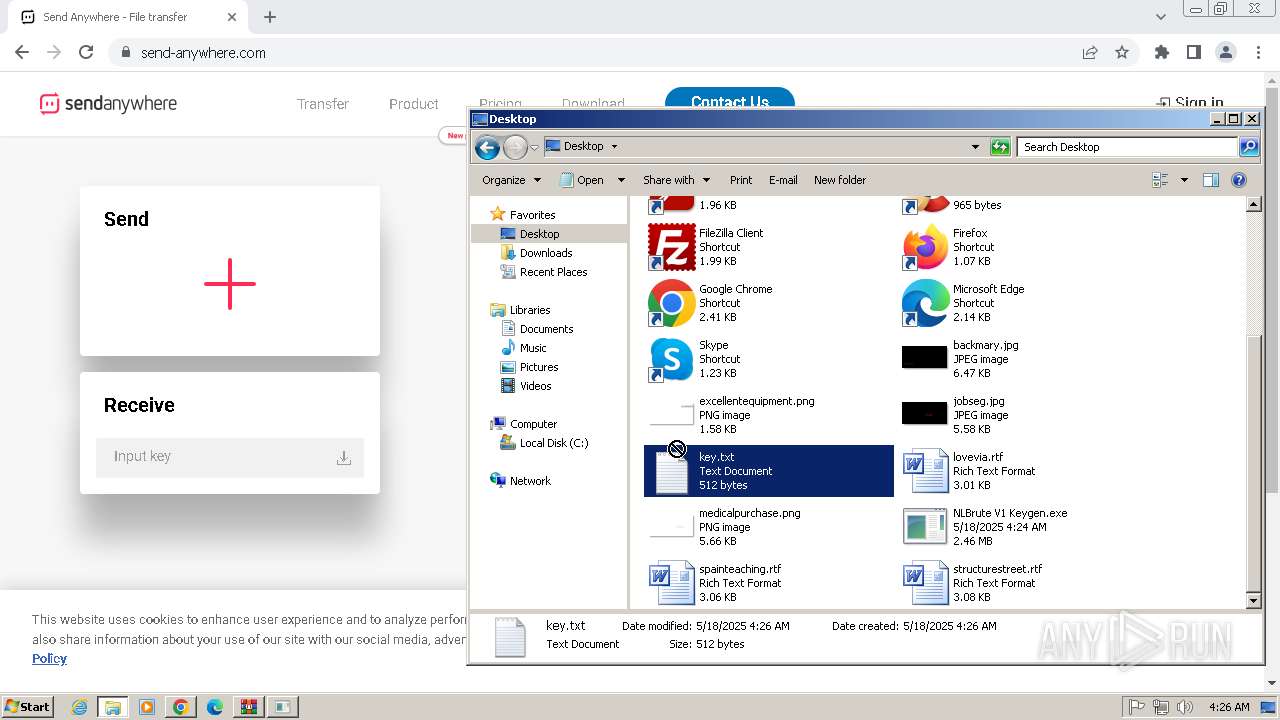Click the Chrome address bar URL
The image size is (1280, 720).
203,53
